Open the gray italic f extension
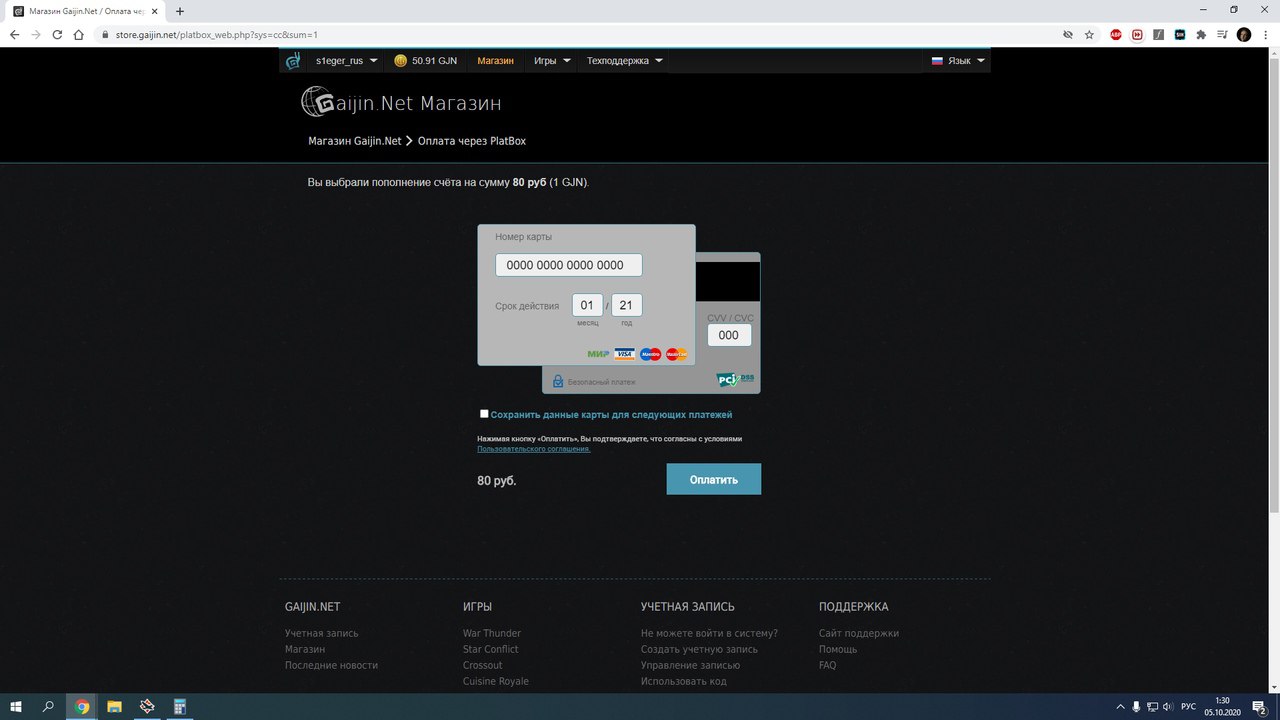Viewport: 1280px width, 720px height. [1159, 34]
